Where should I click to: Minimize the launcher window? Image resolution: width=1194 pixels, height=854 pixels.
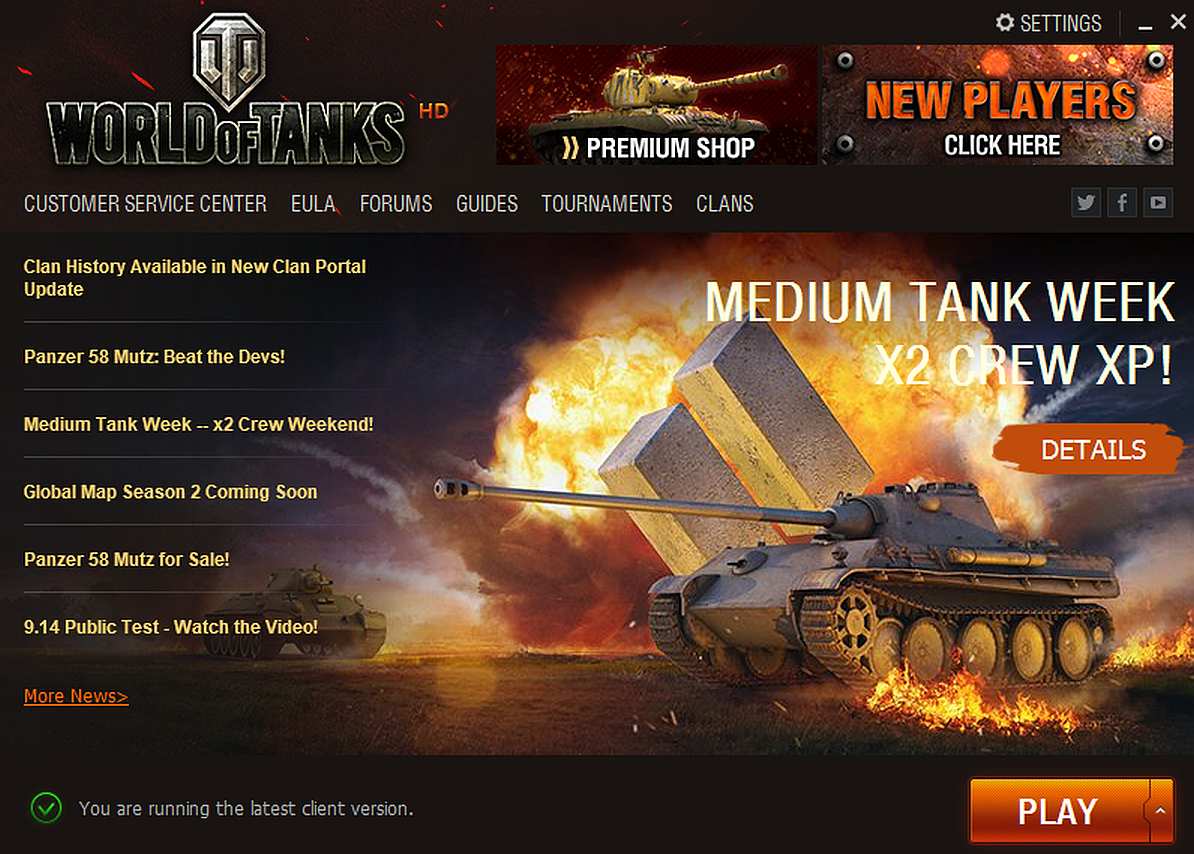1145,24
